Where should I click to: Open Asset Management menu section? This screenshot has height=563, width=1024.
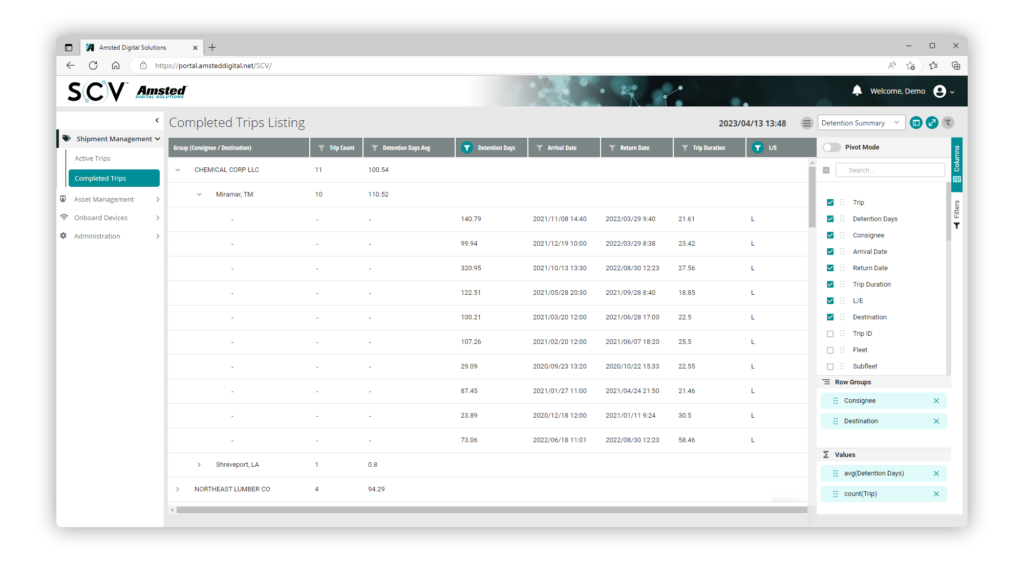click(104, 199)
